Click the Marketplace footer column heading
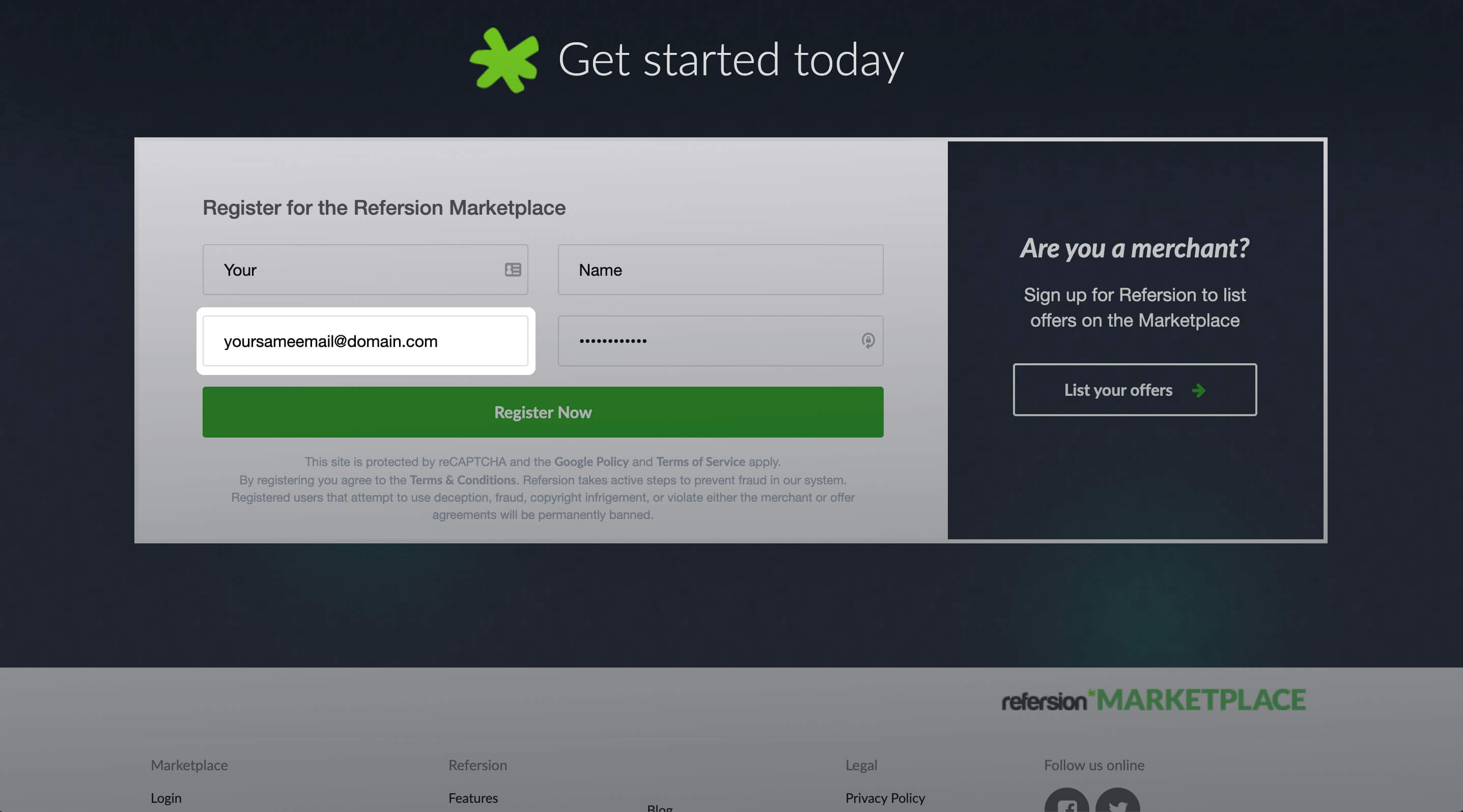1463x812 pixels. tap(189, 765)
